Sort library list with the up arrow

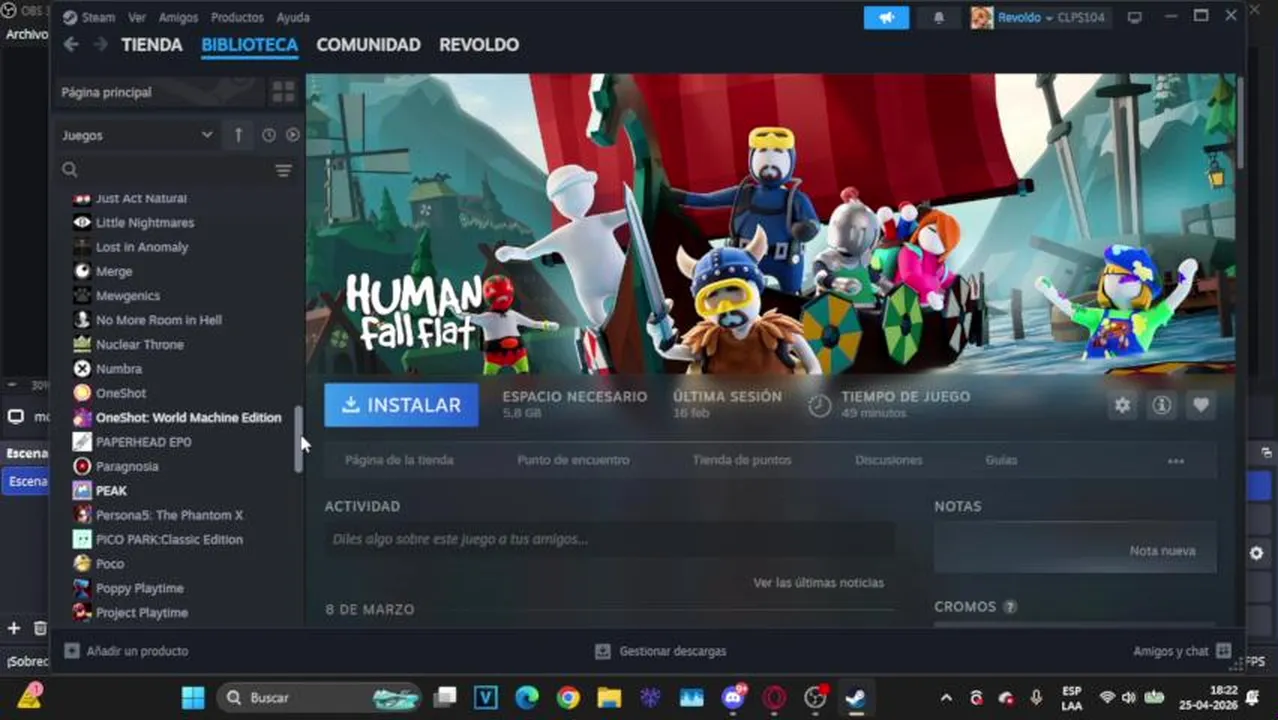click(x=238, y=135)
